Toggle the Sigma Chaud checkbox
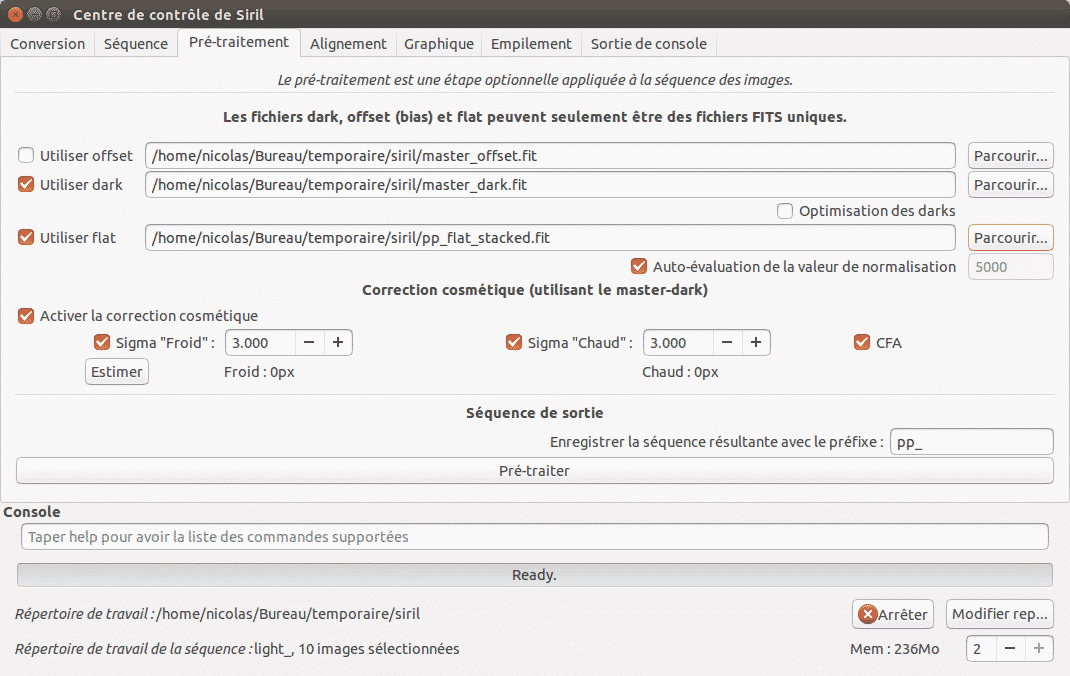The height and width of the screenshot is (676, 1070). pos(514,342)
